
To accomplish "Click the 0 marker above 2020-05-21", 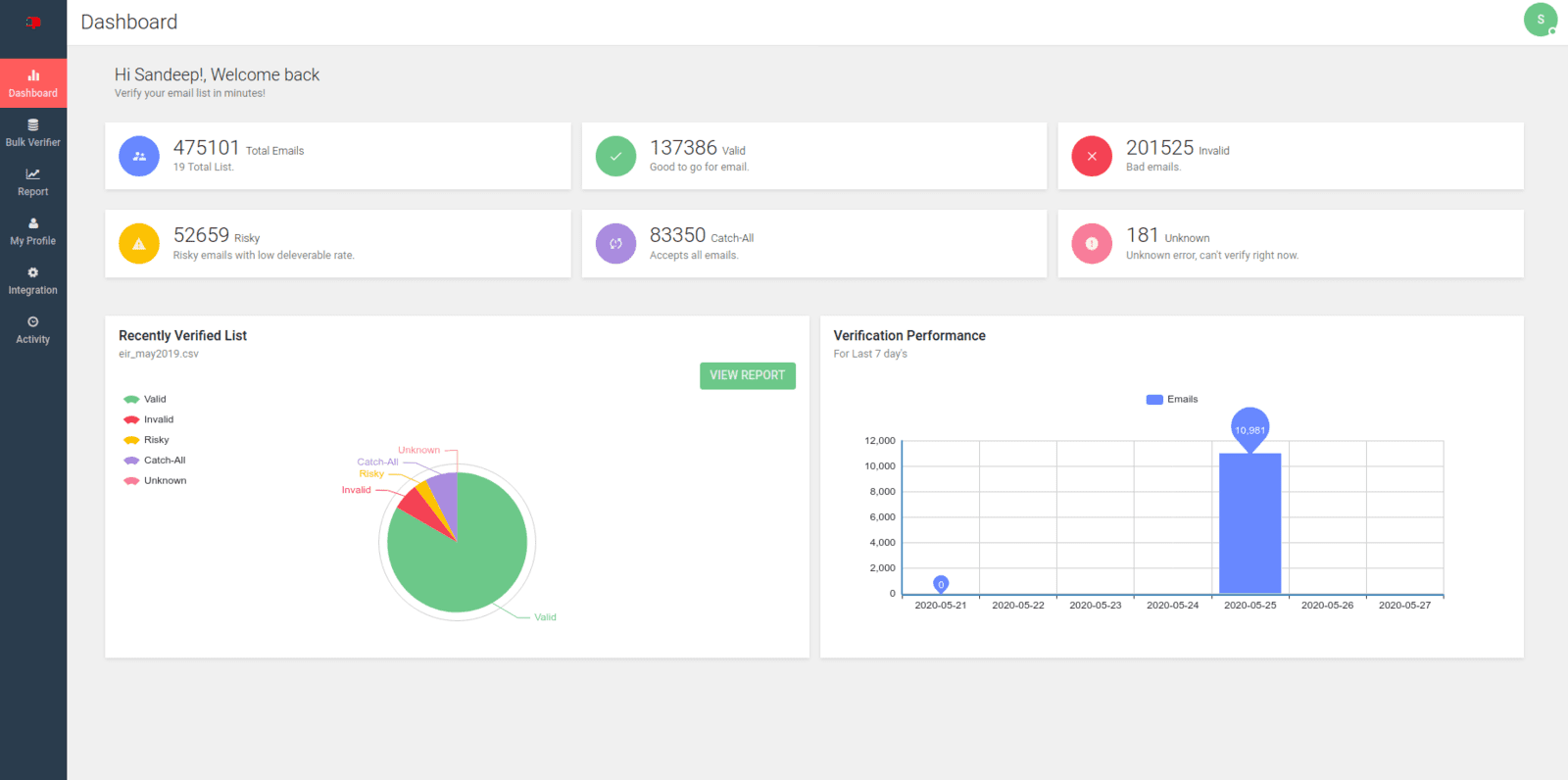I will click(x=941, y=584).
